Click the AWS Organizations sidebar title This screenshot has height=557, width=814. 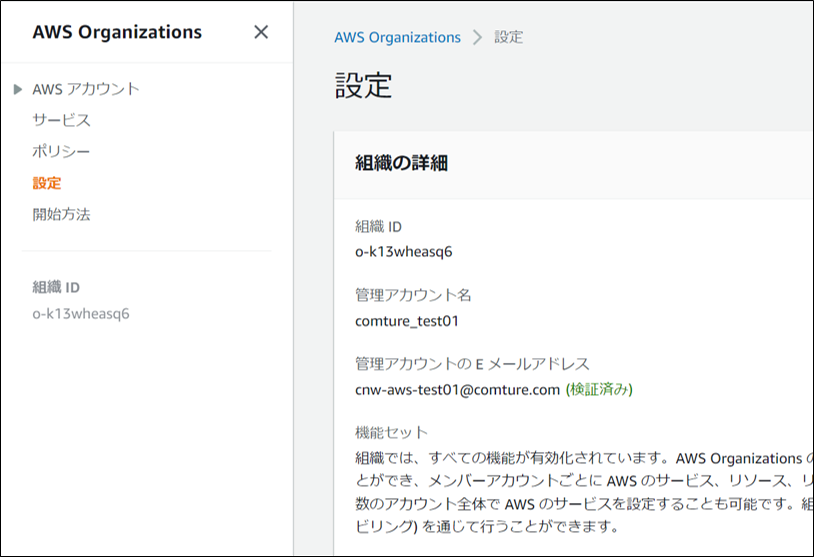(x=117, y=32)
